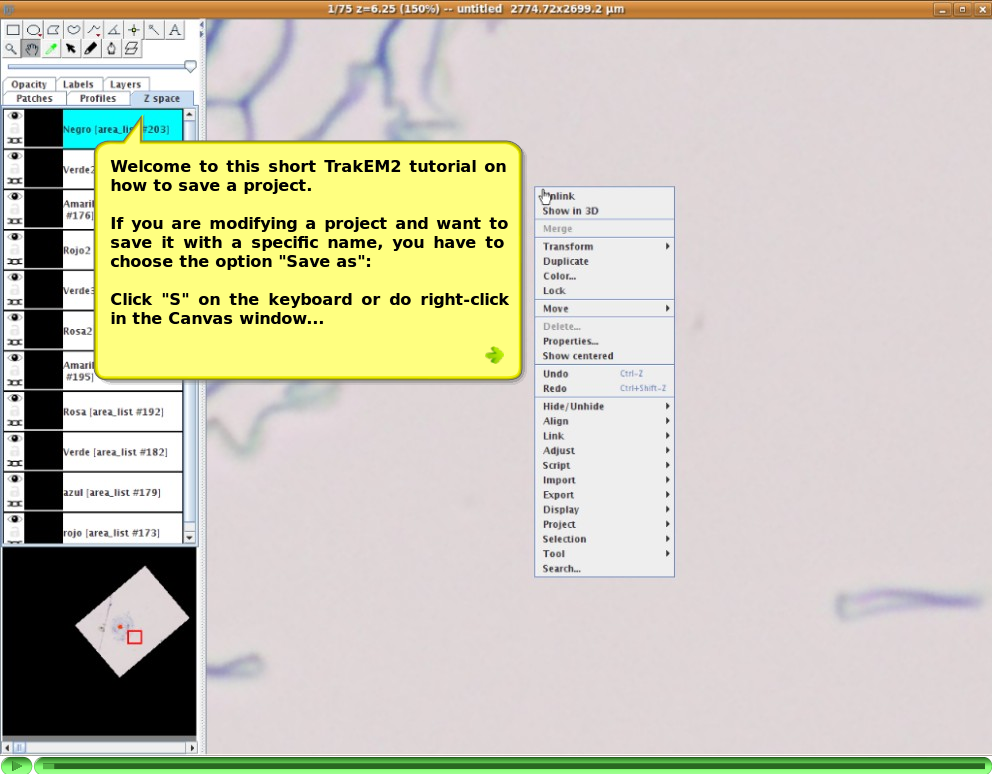This screenshot has width=992, height=774.
Task: Click the green next arrow in tutorial bubble
Action: pyautogui.click(x=495, y=355)
